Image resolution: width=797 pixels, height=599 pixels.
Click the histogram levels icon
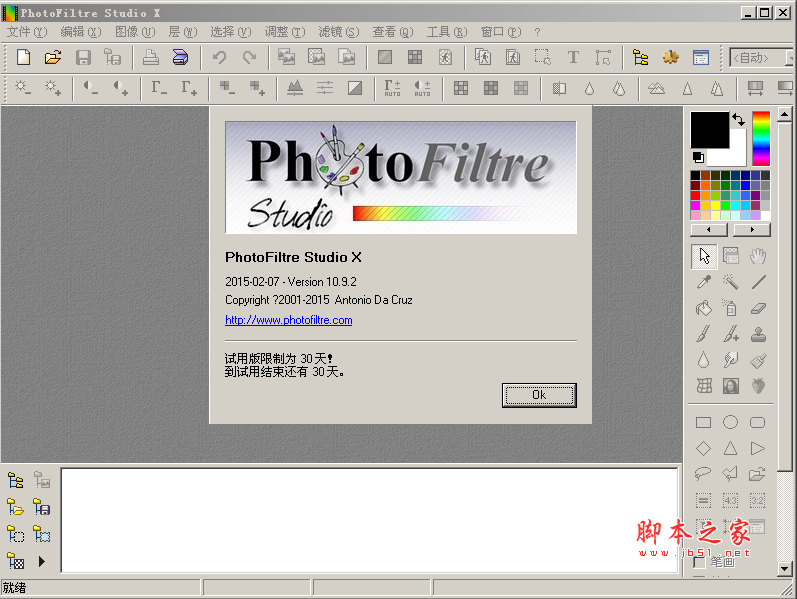coord(295,88)
